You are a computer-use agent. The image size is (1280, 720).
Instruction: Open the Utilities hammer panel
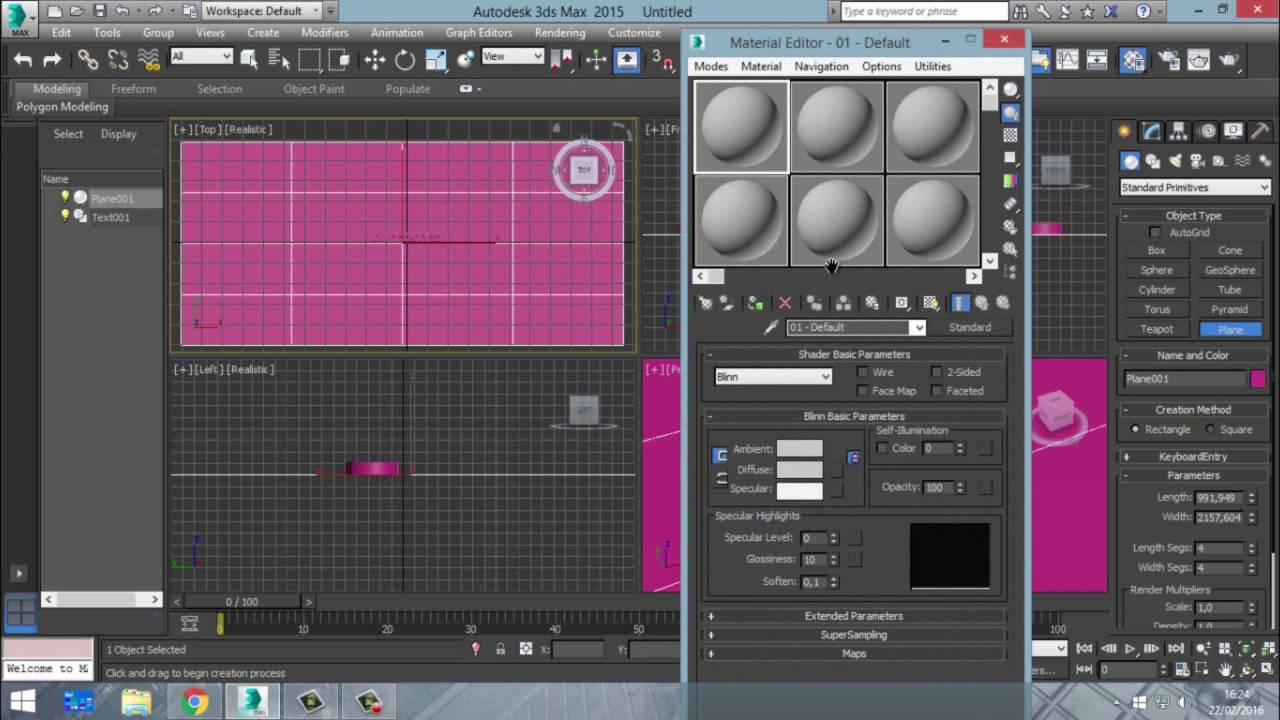tap(1260, 131)
